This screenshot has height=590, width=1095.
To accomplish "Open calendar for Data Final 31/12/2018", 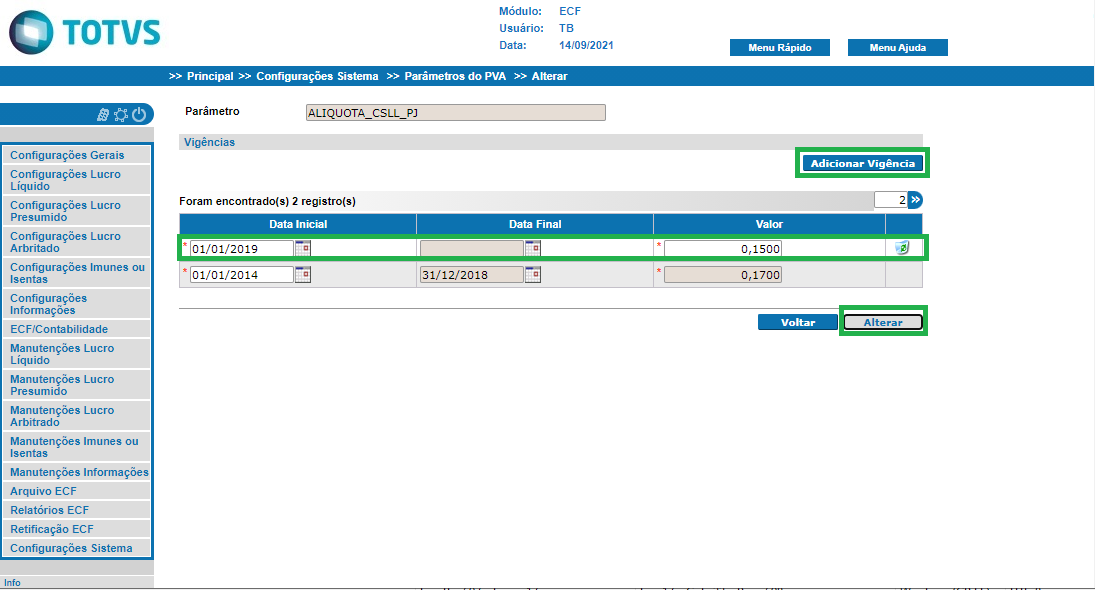I will (x=533, y=274).
